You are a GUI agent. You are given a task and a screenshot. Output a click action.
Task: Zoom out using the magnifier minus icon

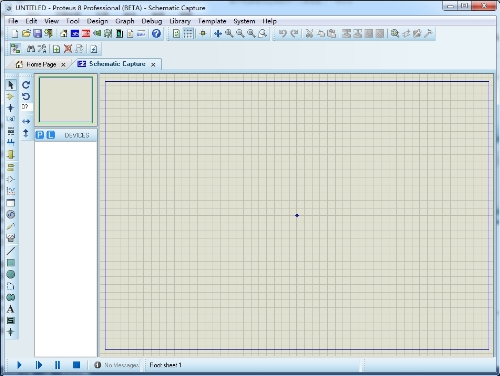240,34
